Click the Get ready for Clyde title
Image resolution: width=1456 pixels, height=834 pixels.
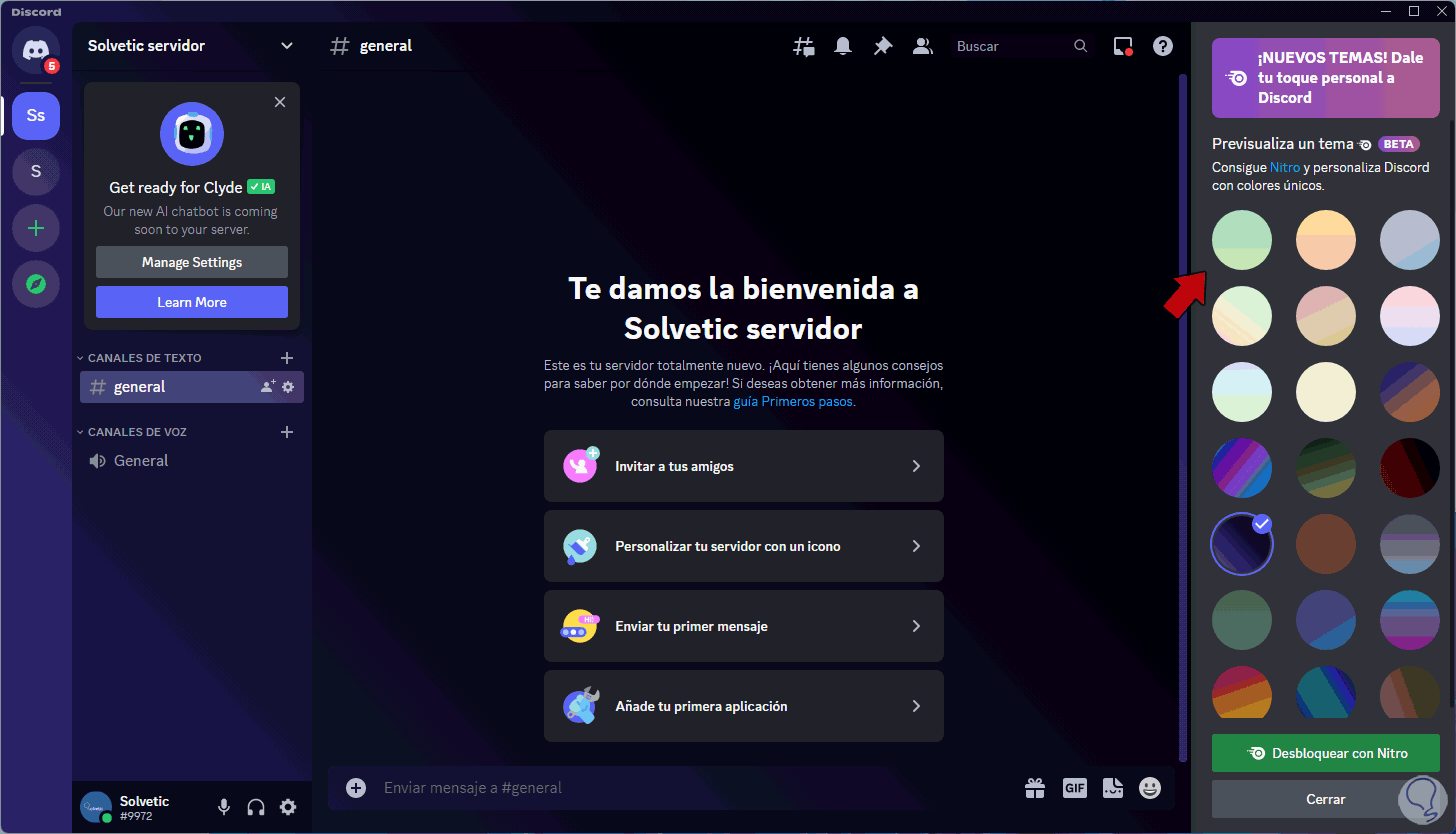click(176, 187)
